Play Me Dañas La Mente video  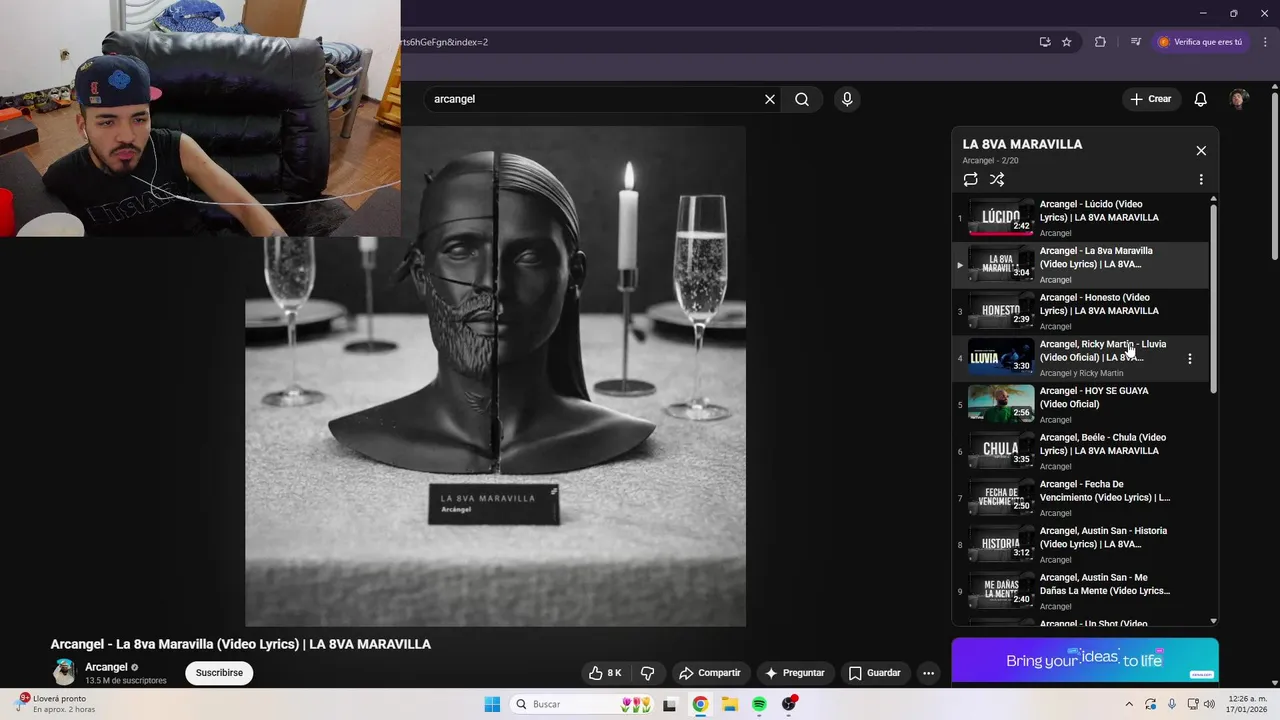1080,591
